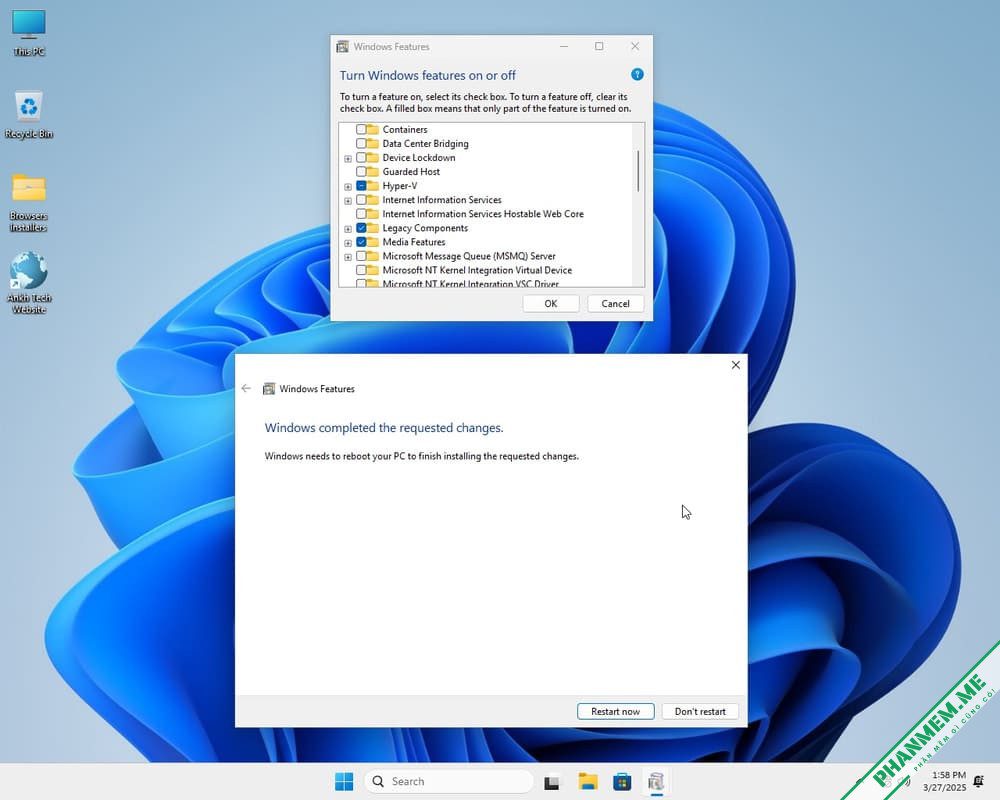Open File Explorer from the taskbar

click(x=587, y=781)
